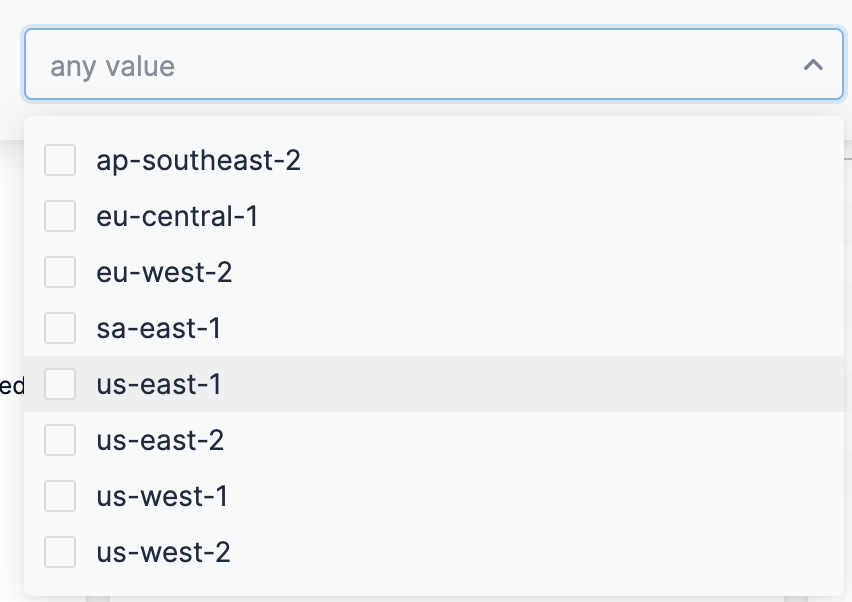Tick the us-west-2 checkbox
The height and width of the screenshot is (602, 852).
(x=60, y=552)
